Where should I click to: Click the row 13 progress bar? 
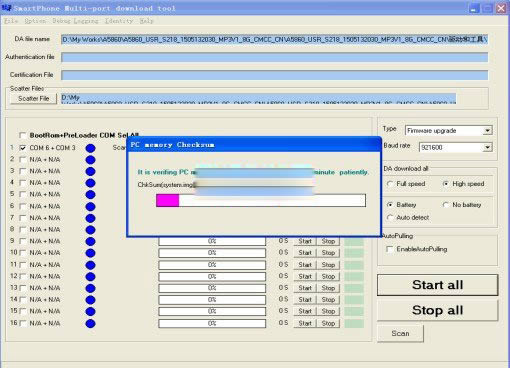click(212, 288)
